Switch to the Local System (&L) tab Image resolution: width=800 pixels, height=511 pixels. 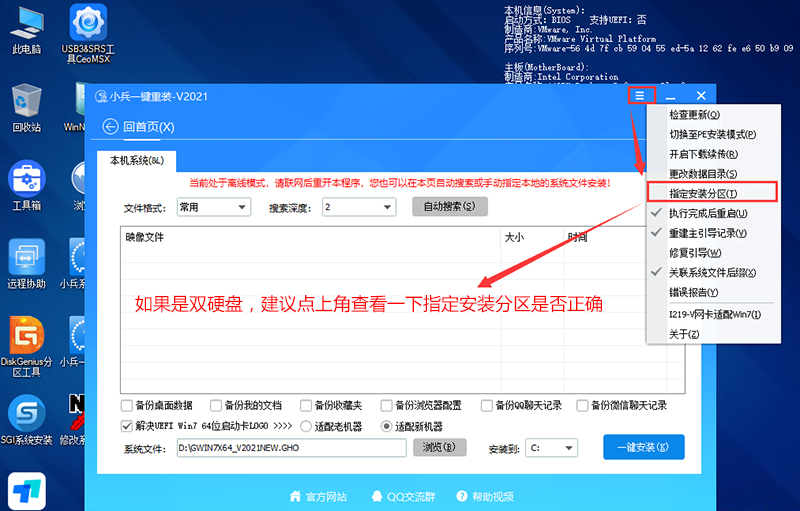coord(137,161)
